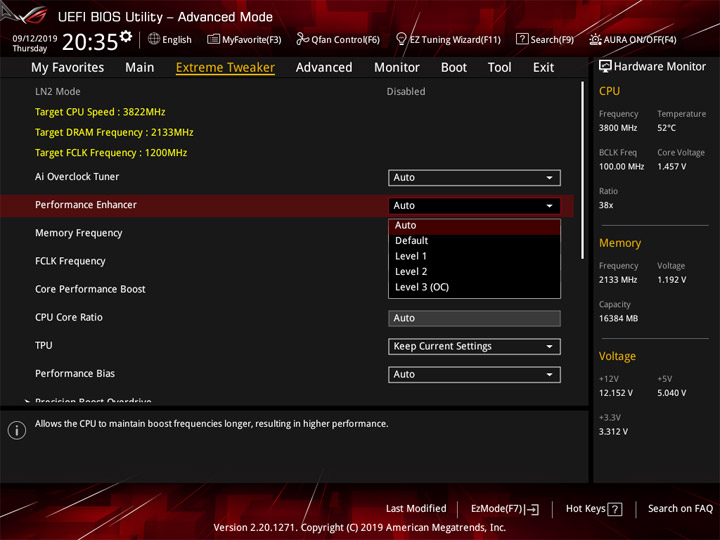
Task: Open the Monitor tab
Action: pyautogui.click(x=397, y=68)
